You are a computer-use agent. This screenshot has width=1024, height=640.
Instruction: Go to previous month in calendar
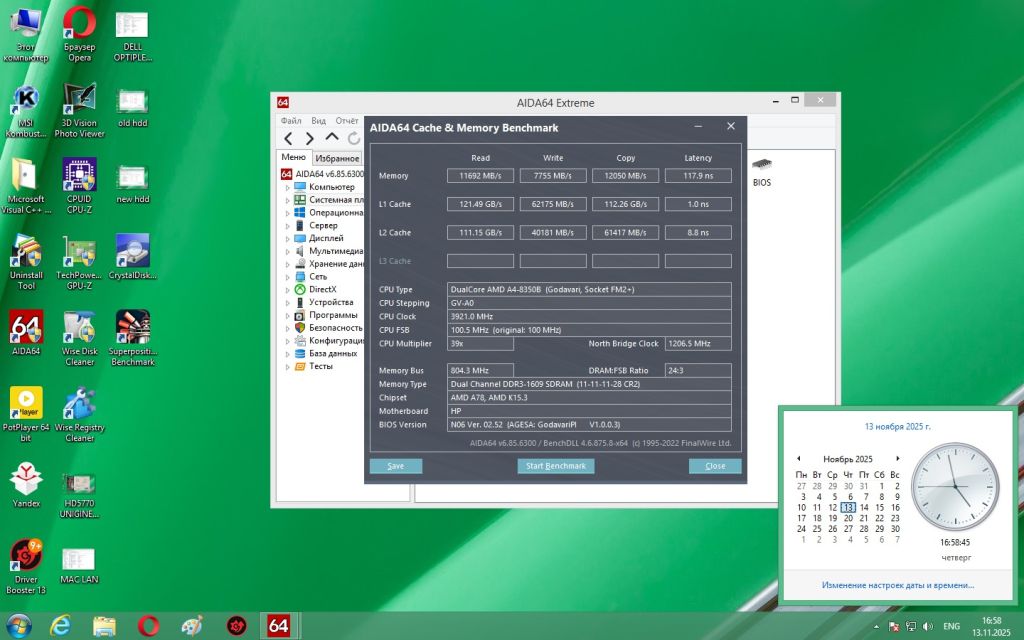pyautogui.click(x=799, y=458)
